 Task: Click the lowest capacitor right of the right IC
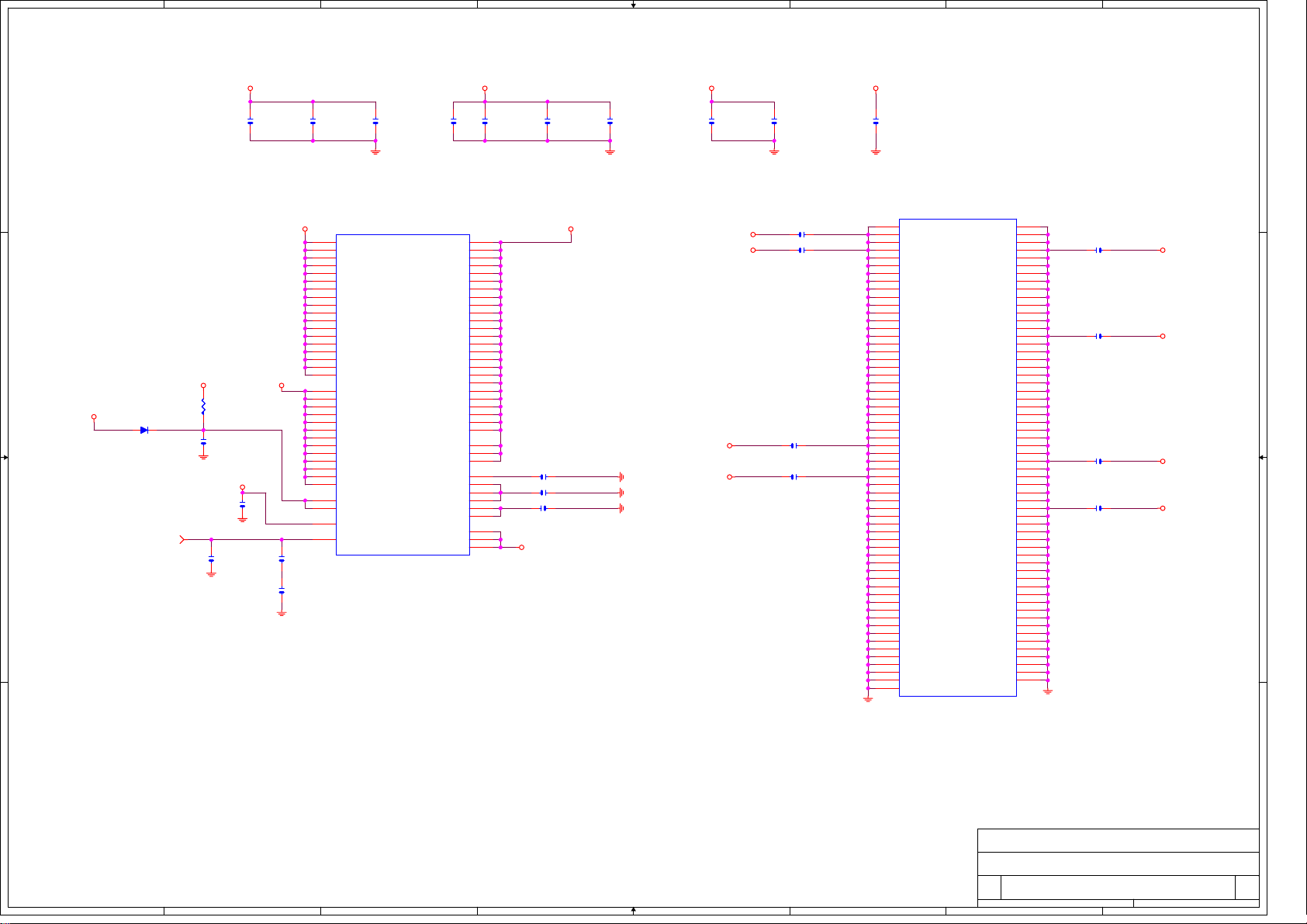click(1099, 508)
